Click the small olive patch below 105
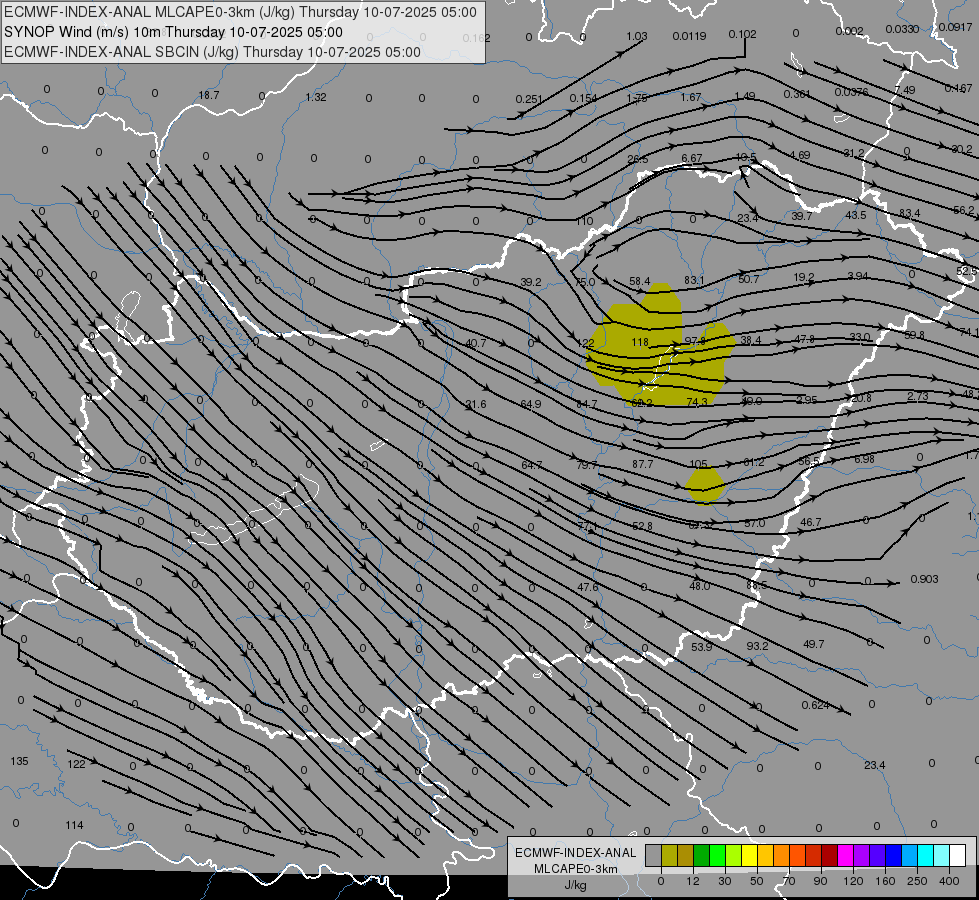This screenshot has height=900, width=979. pos(704,485)
